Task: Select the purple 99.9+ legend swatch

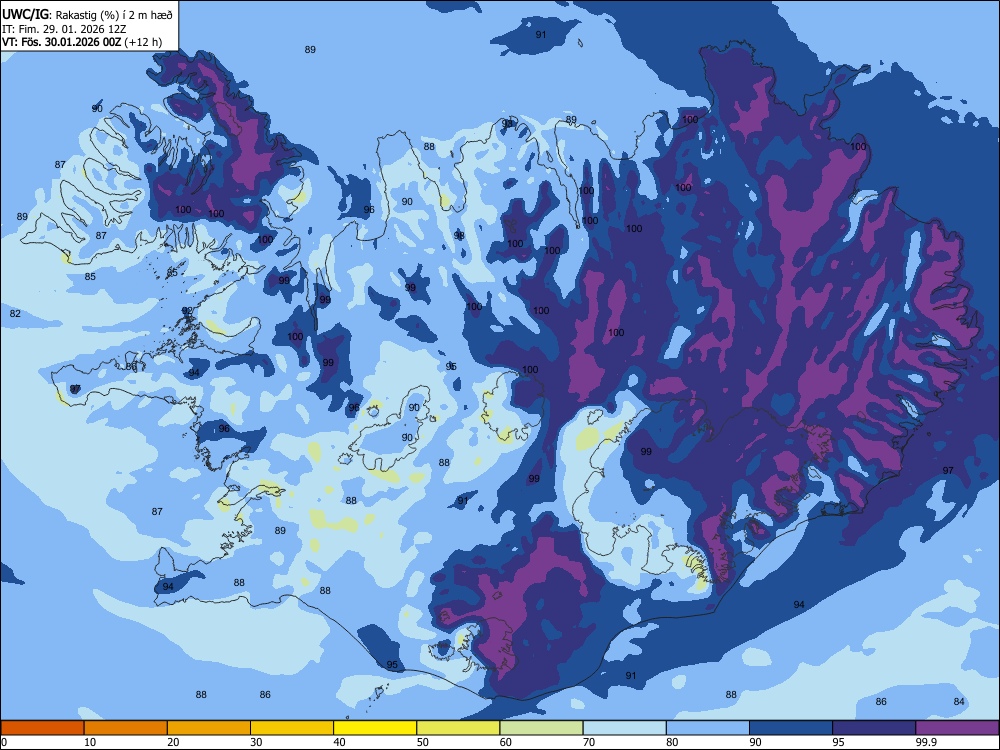Action: [957, 728]
